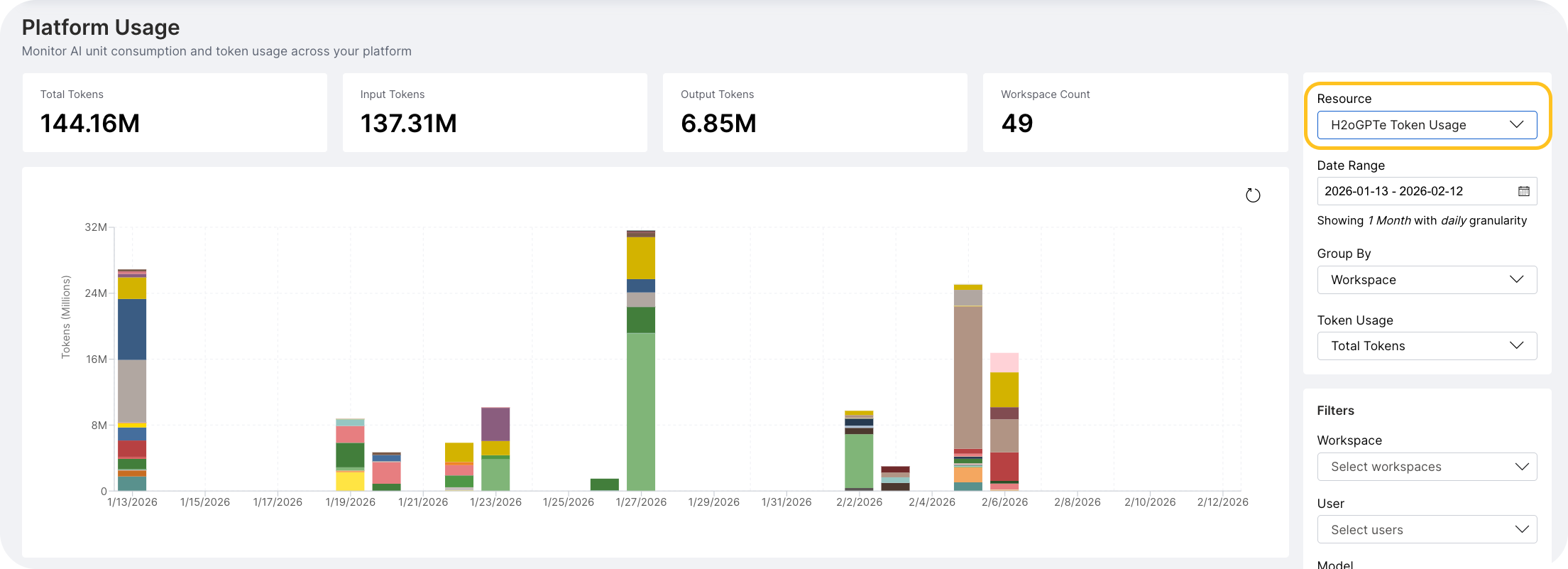Click the brown bar segment on 2/5/2026
Screen dimensions: 1568x569
point(968,377)
